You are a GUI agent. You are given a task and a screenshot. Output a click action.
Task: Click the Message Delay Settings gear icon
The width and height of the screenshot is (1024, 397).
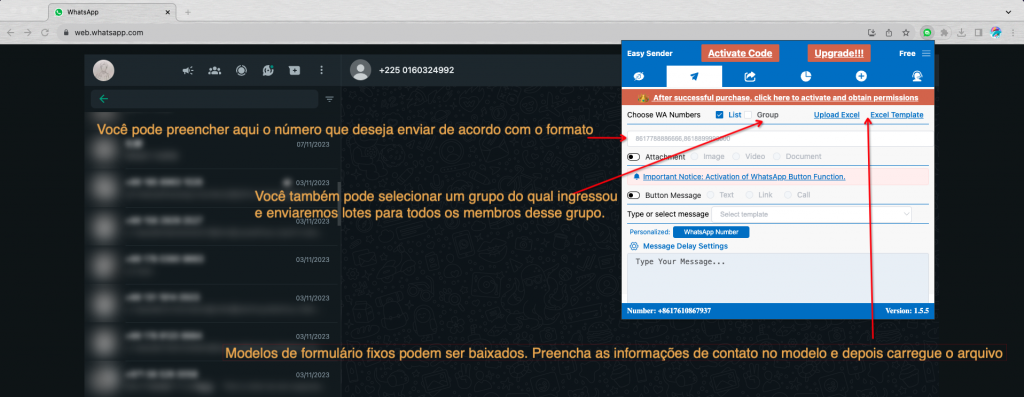click(633, 246)
